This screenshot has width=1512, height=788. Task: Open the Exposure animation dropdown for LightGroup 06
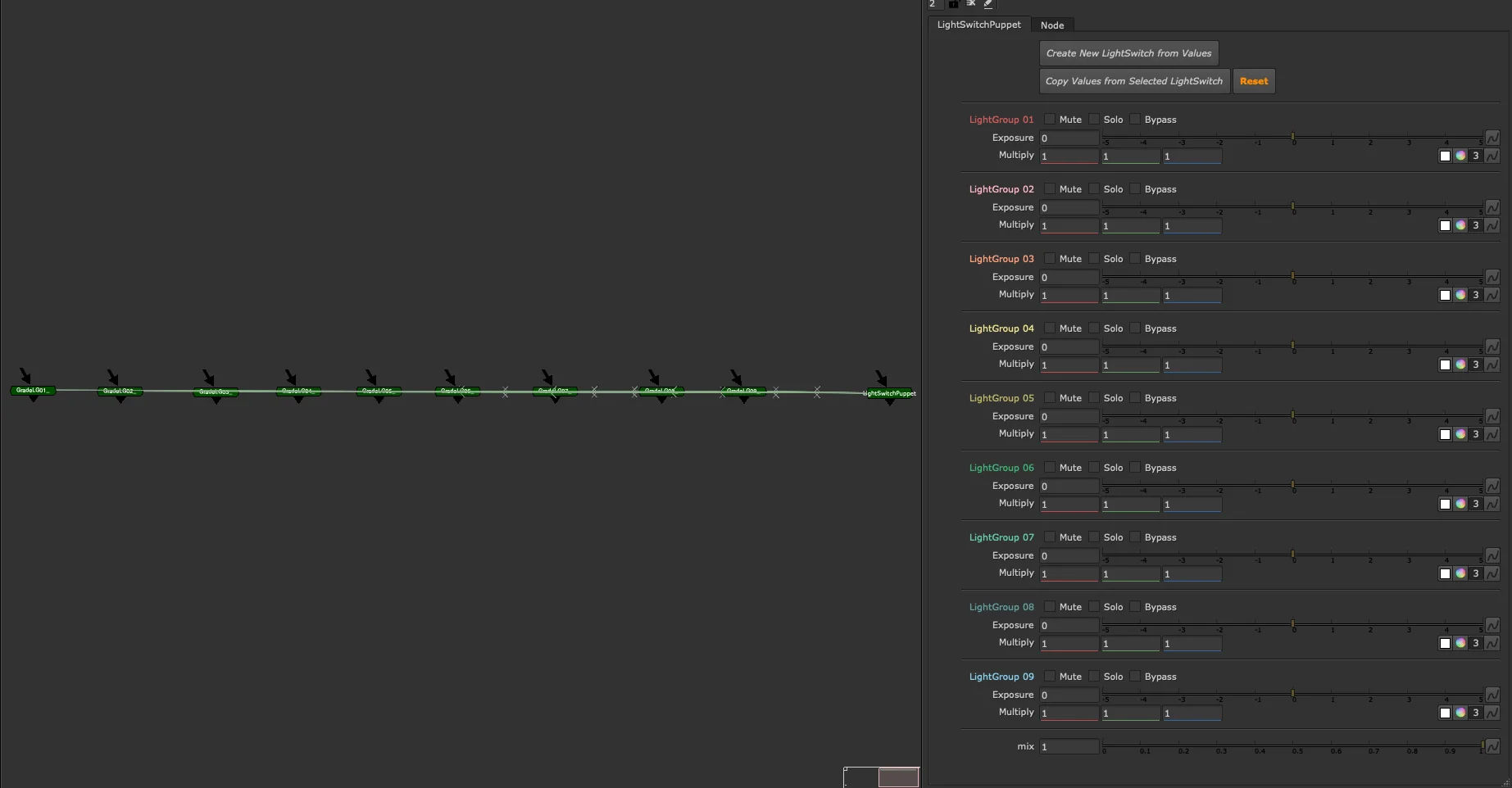pyautogui.click(x=1493, y=486)
